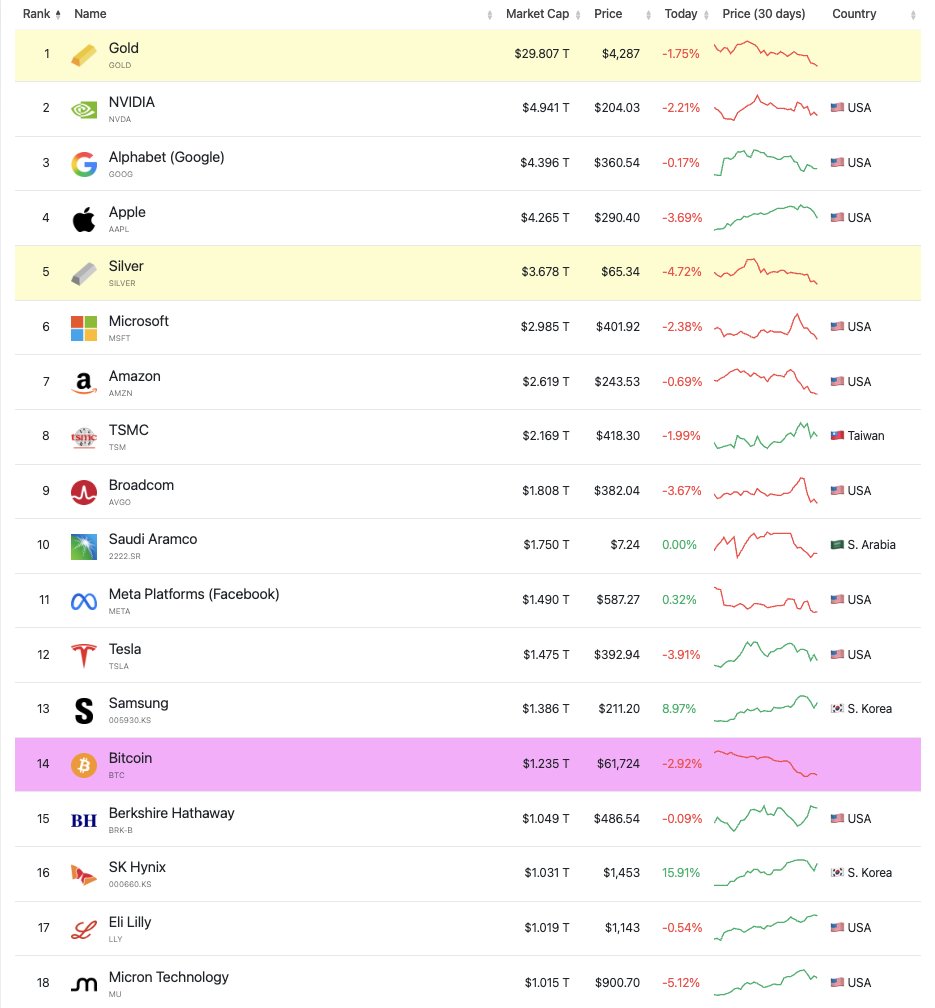Click the 15.91% daily change value
This screenshot has width=935, height=1008.
pyautogui.click(x=680, y=872)
